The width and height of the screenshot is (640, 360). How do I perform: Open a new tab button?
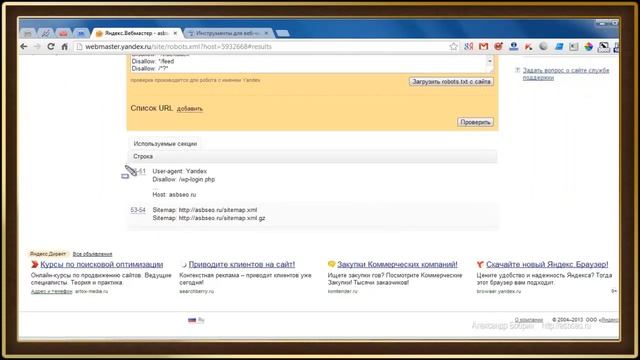coord(282,33)
